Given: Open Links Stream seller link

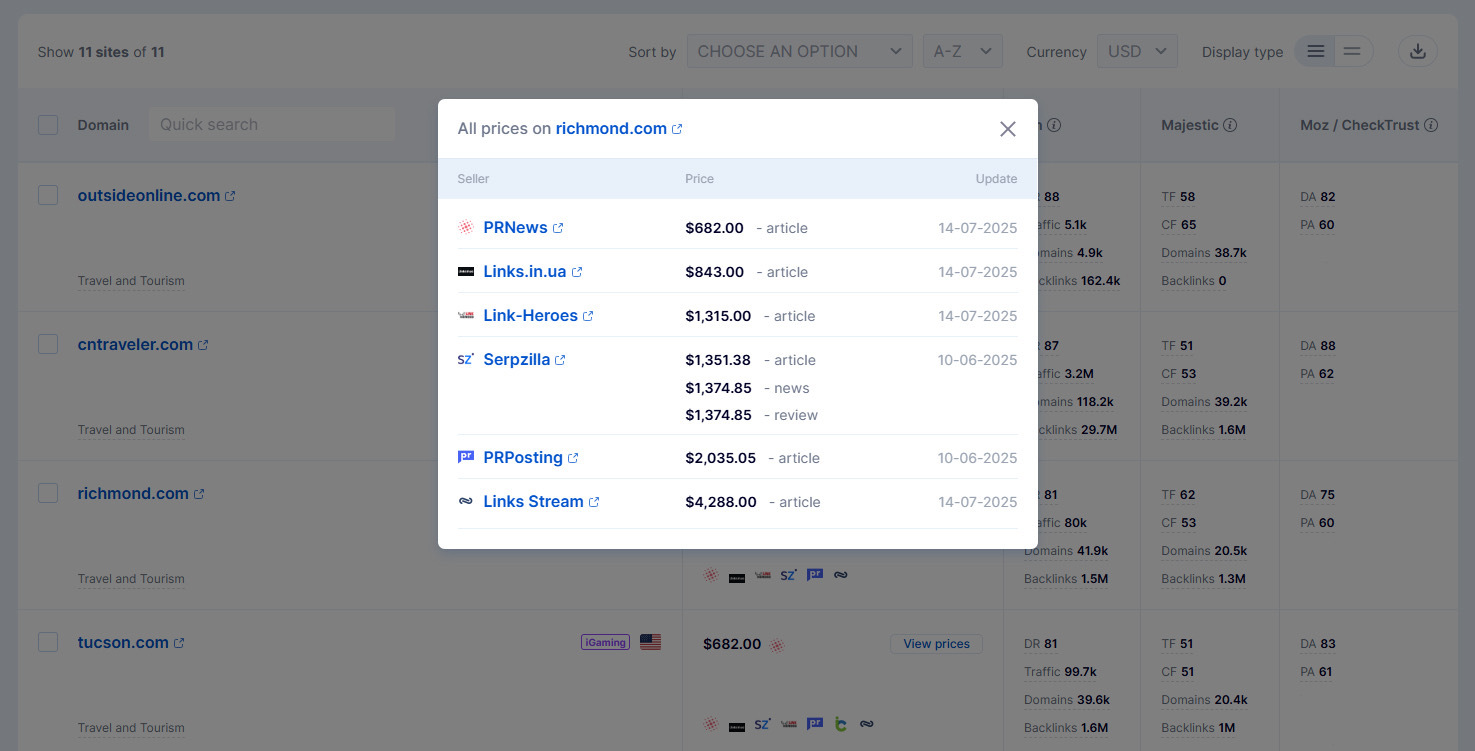Looking at the screenshot, I should coord(533,502).
